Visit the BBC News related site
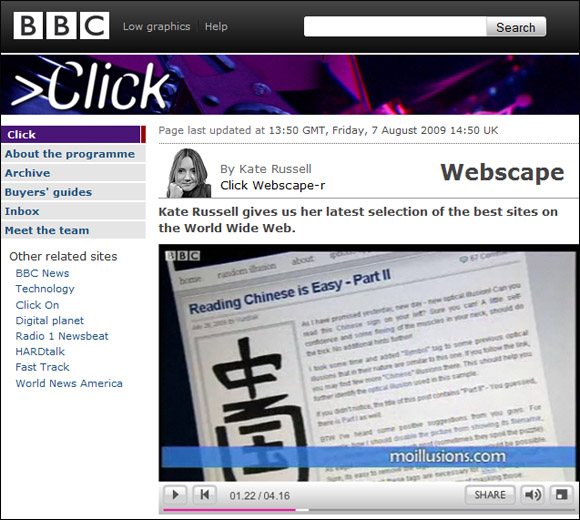This screenshot has height=520, width=580. [x=42, y=273]
